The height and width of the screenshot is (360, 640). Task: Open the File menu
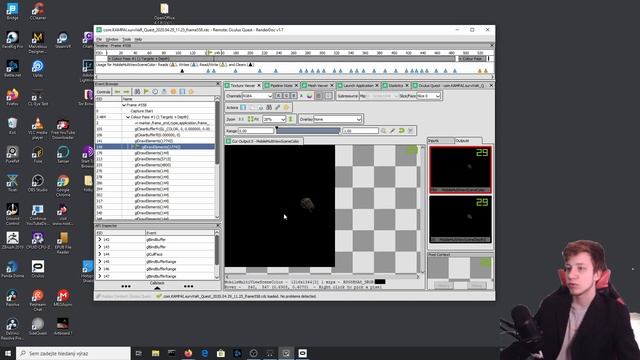click(x=99, y=40)
